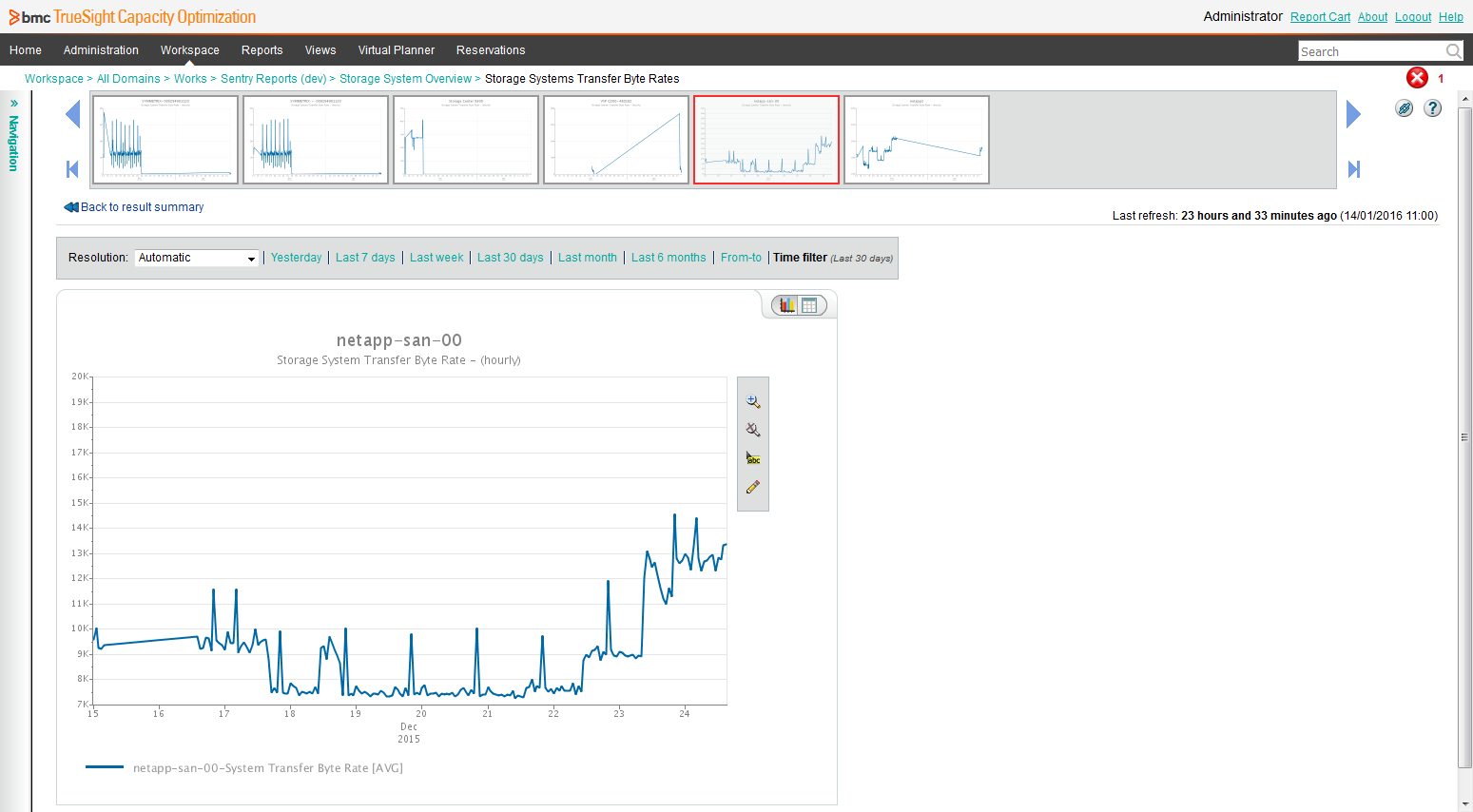Screen dimensions: 1473x812
Task: Open the Reservations menu
Action: (x=491, y=50)
